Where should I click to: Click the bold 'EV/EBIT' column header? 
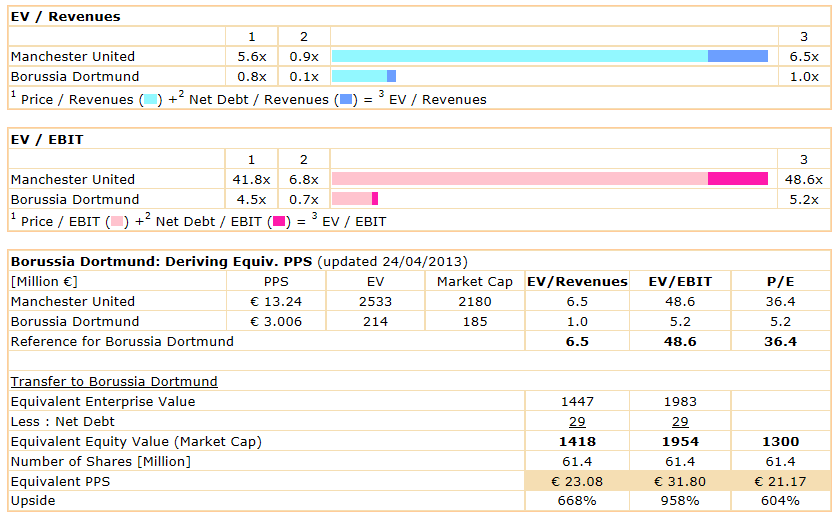coord(680,281)
